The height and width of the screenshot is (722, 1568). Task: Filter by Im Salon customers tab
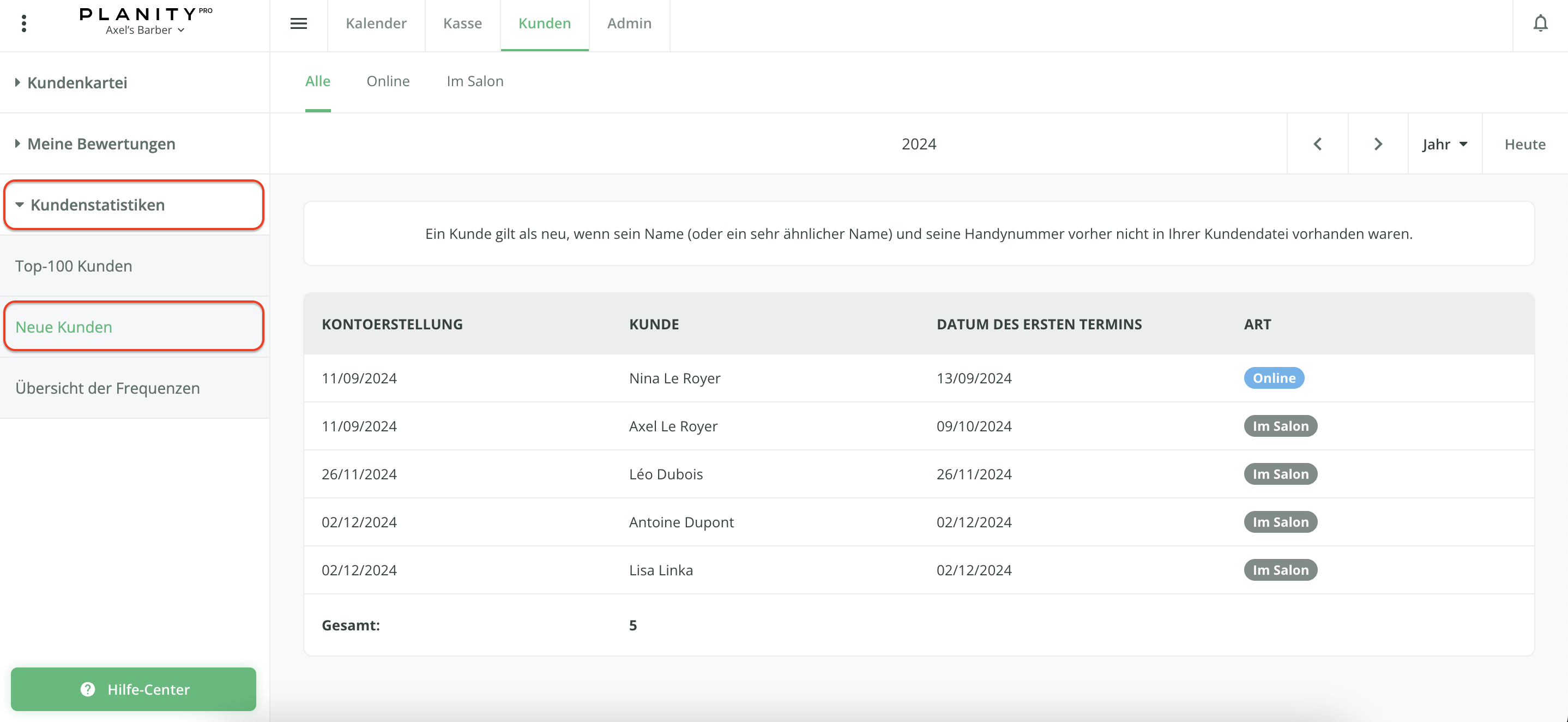click(475, 82)
